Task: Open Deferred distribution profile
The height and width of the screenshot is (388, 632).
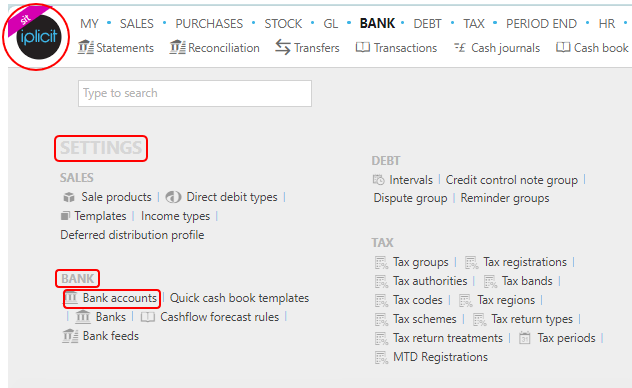Action: pyautogui.click(x=132, y=235)
